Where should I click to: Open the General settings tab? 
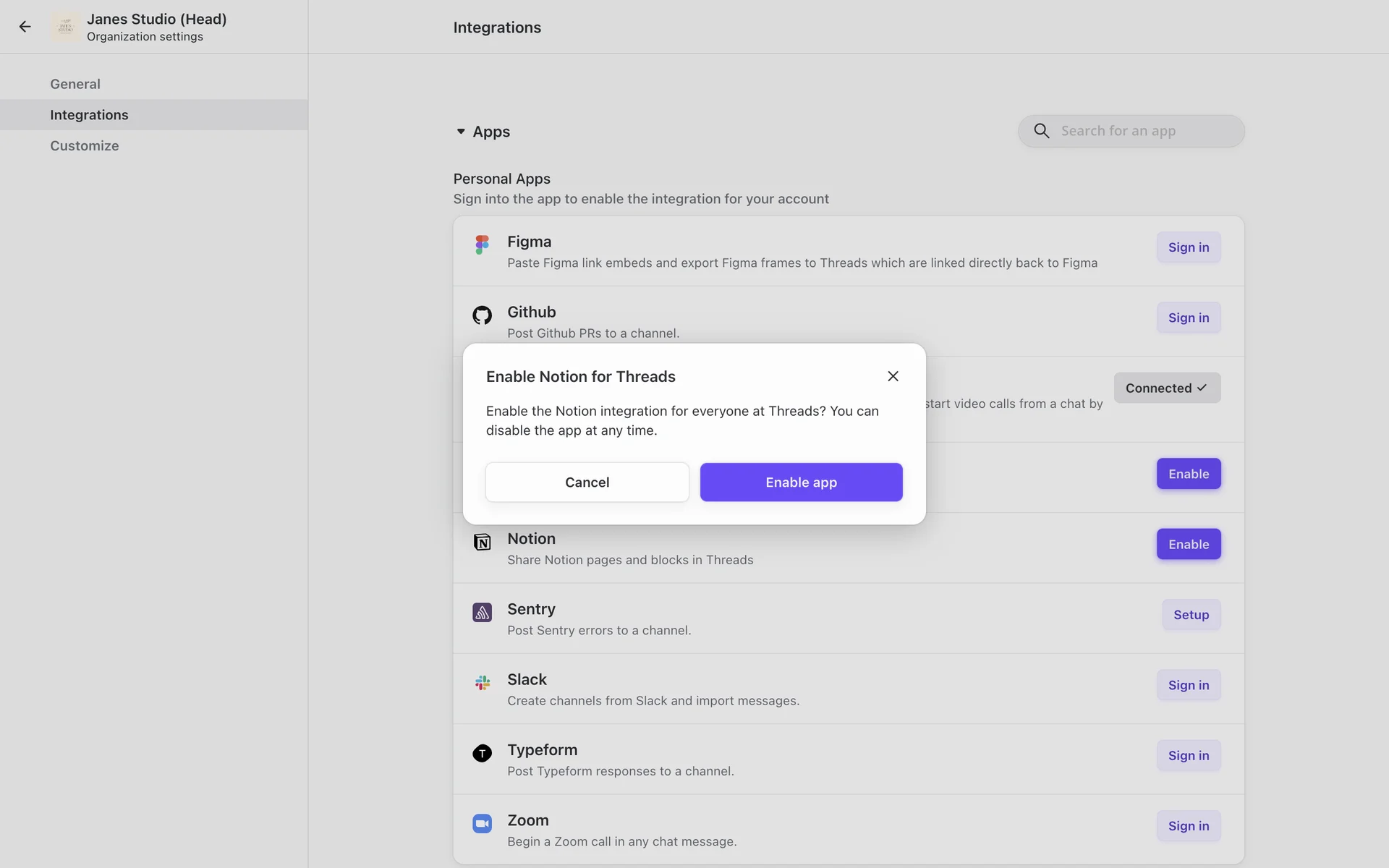point(75,84)
